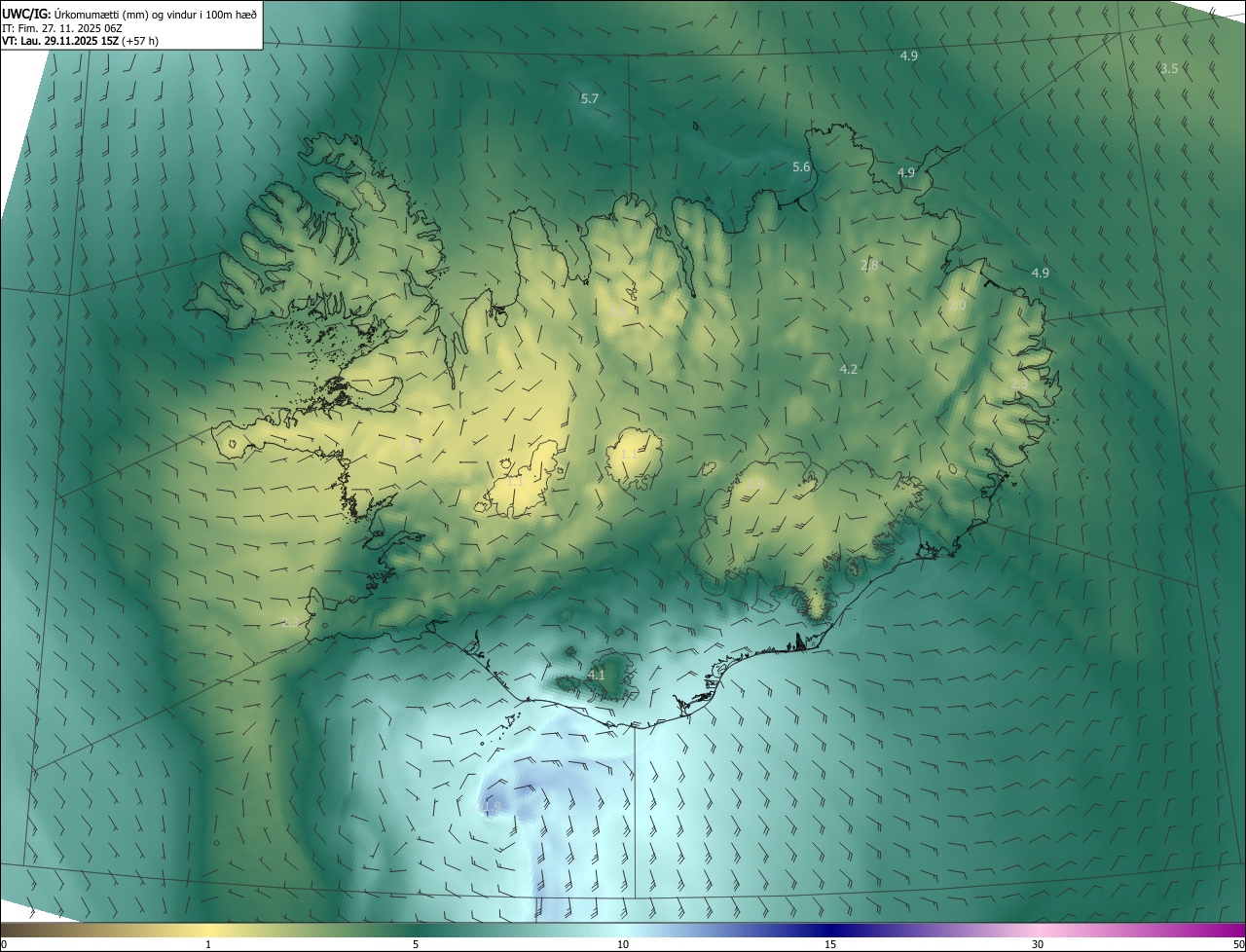Click the 4.9 label right beside the 5.6 value
The image size is (1246, 952).
click(906, 172)
